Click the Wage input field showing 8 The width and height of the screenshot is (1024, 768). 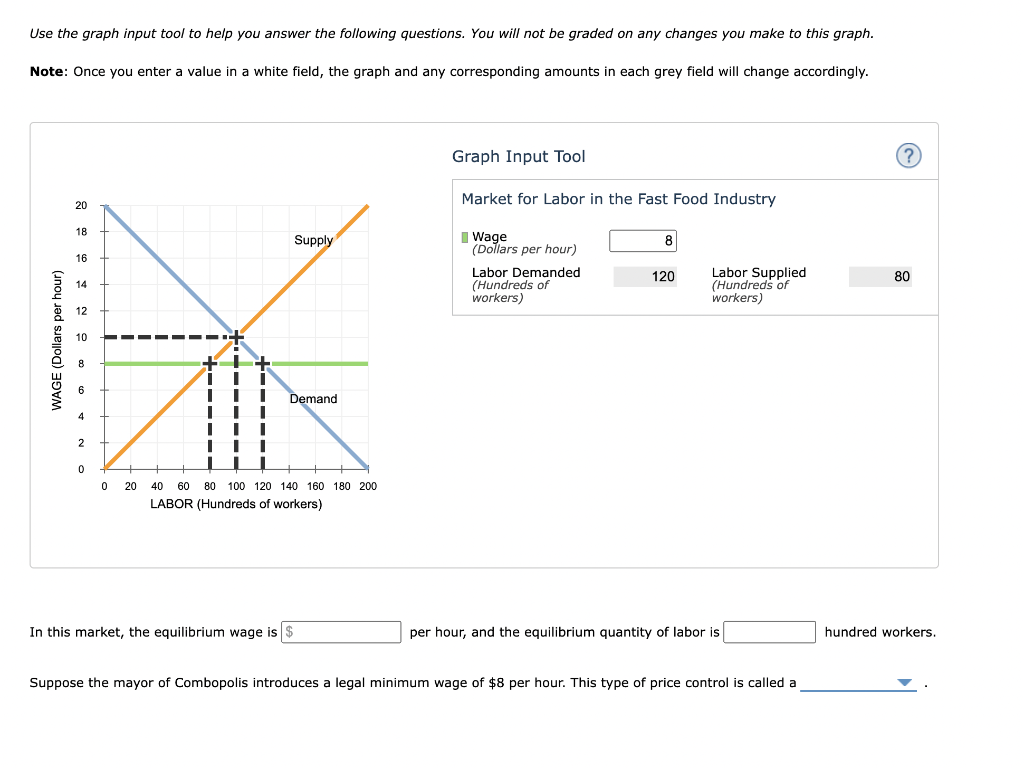pos(642,240)
